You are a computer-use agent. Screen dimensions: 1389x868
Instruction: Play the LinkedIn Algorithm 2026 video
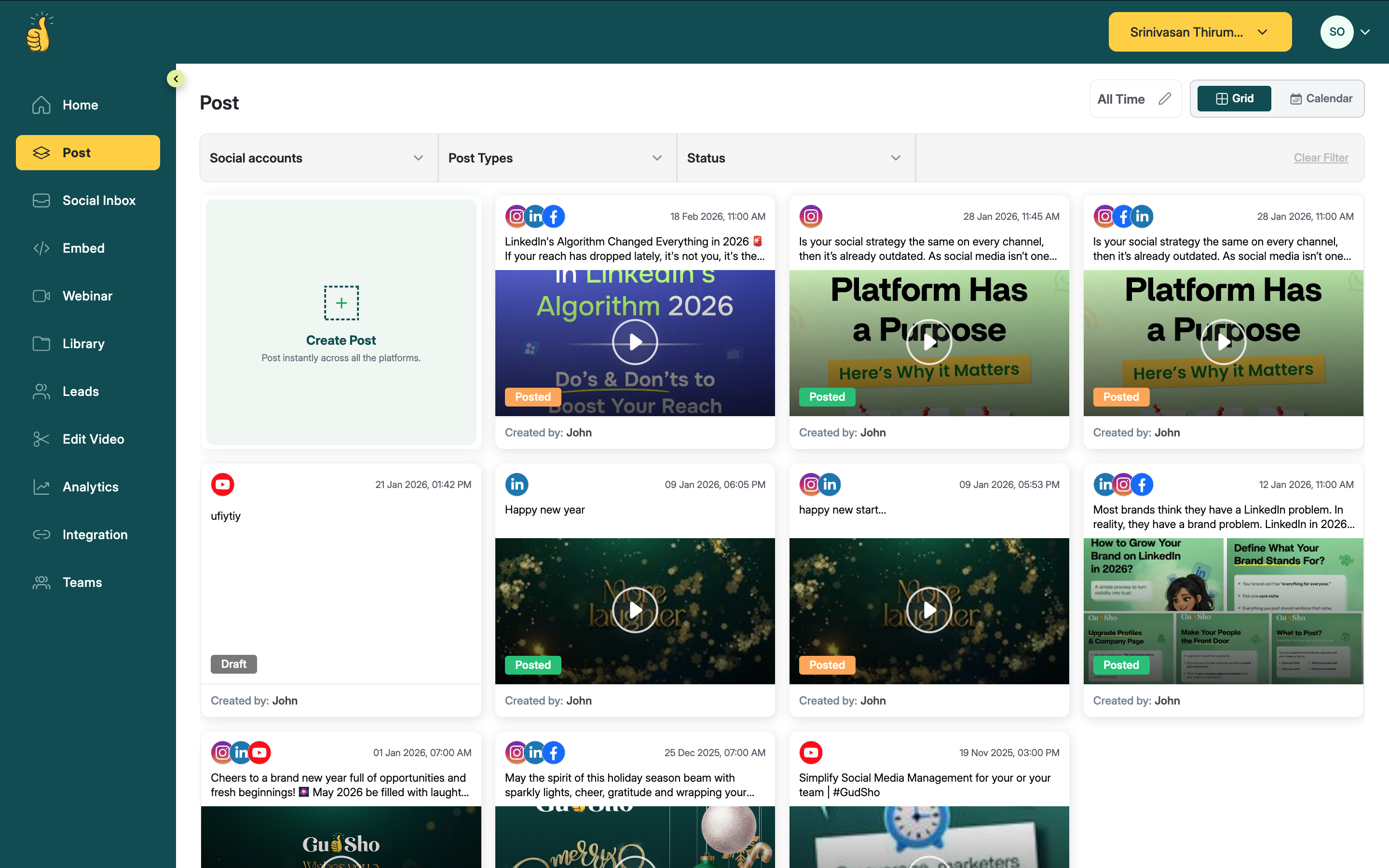pyautogui.click(x=635, y=342)
